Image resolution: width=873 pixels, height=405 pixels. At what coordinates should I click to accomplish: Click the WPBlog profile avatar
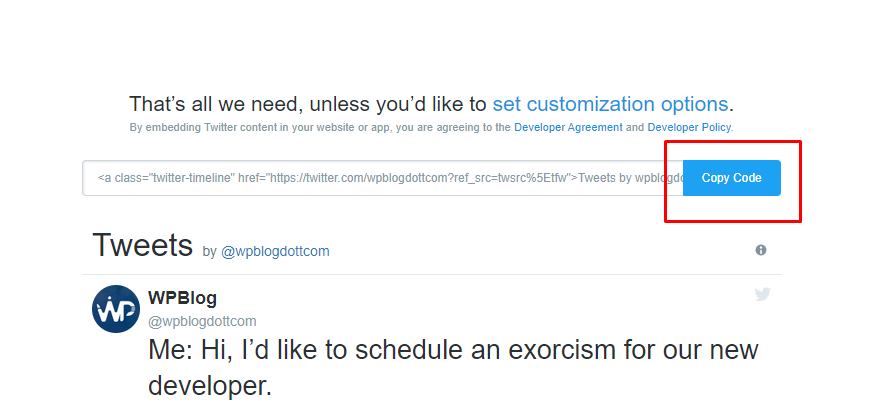pos(116,309)
